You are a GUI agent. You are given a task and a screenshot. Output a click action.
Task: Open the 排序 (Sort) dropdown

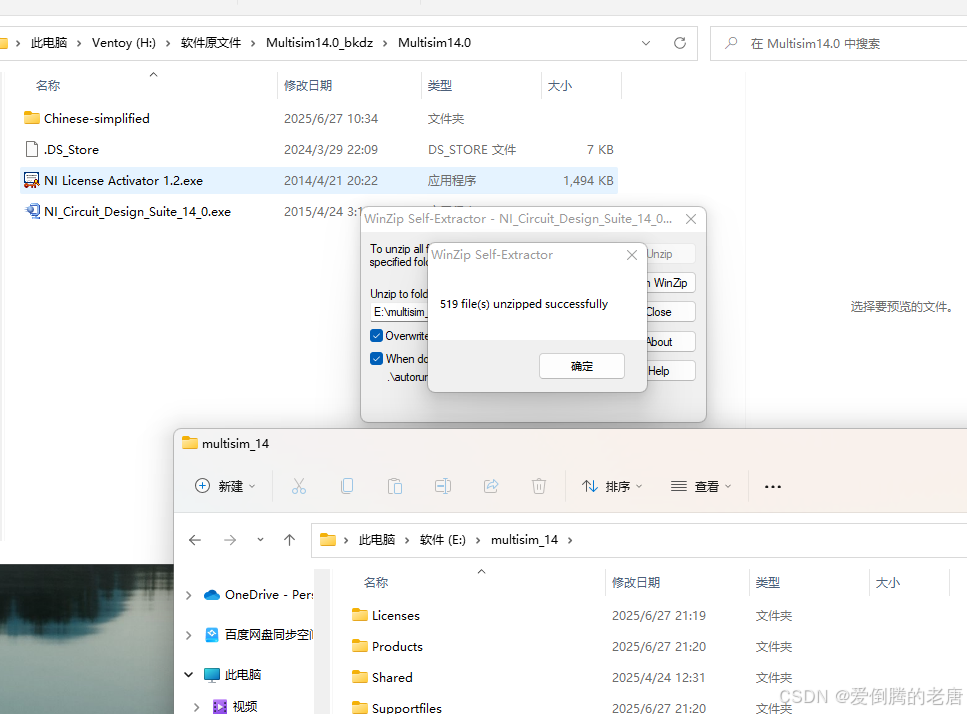612,486
